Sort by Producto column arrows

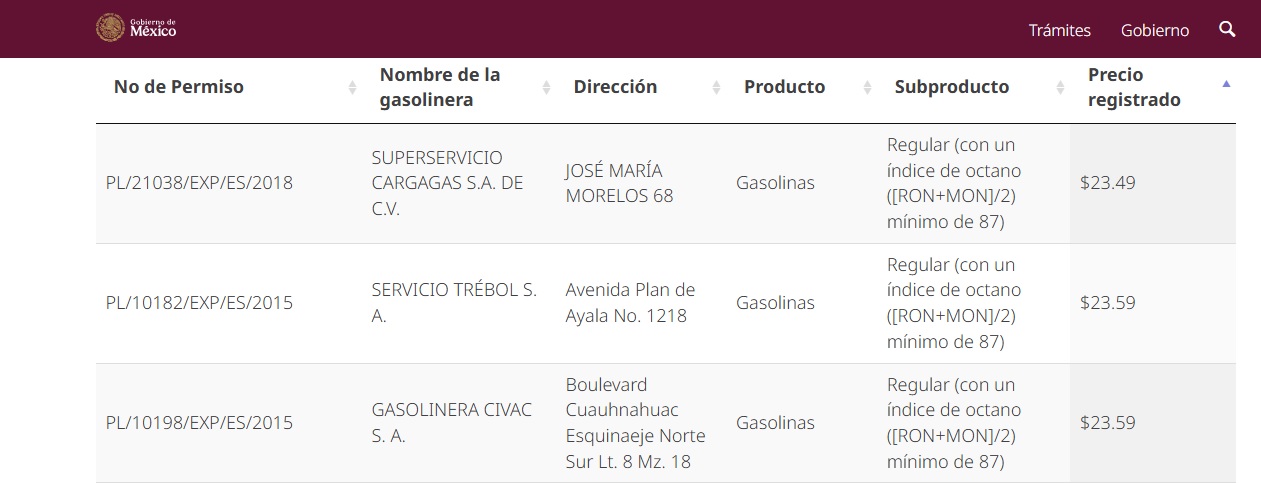pyautogui.click(x=867, y=87)
